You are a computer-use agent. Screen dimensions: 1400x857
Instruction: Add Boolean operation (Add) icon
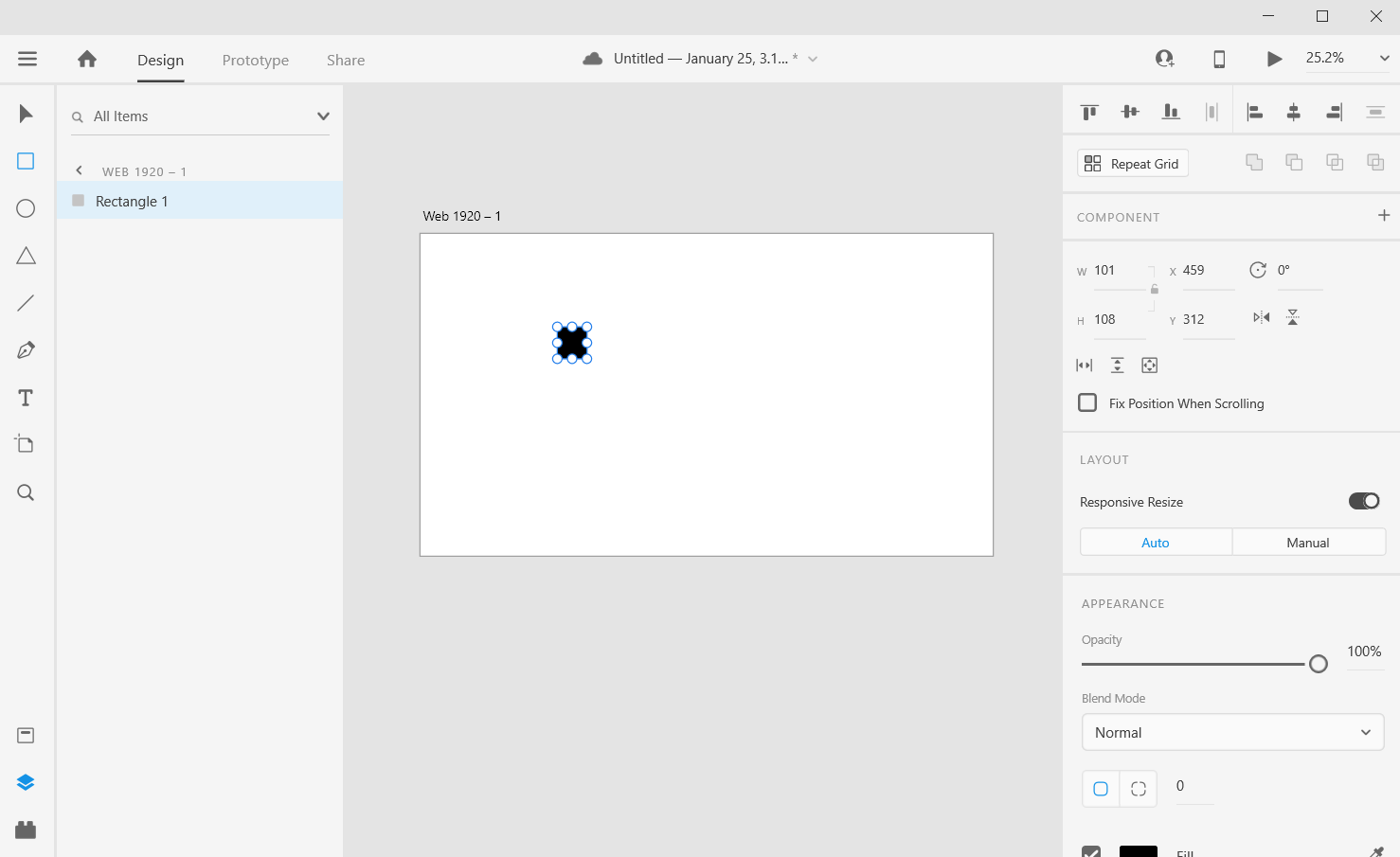(x=1254, y=163)
